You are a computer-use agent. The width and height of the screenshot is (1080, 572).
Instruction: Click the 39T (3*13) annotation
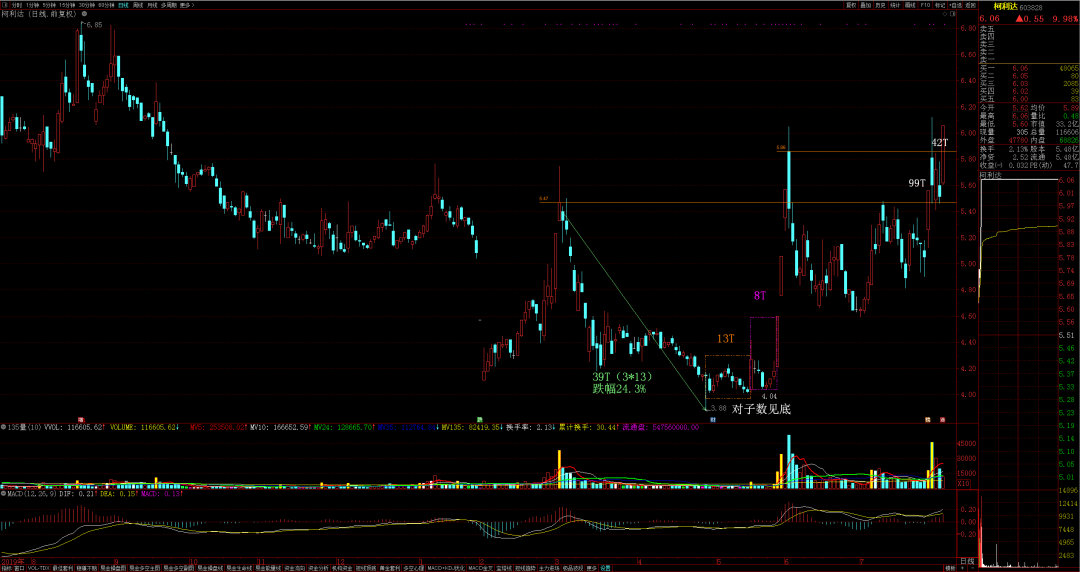622,377
